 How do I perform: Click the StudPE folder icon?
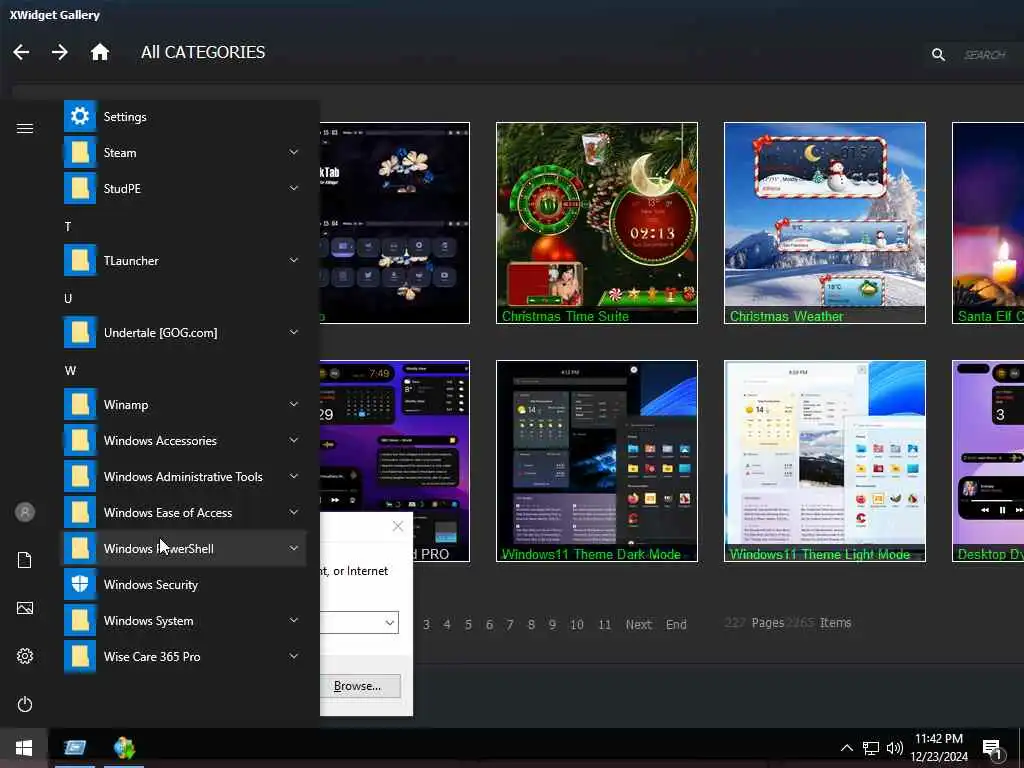[80, 189]
